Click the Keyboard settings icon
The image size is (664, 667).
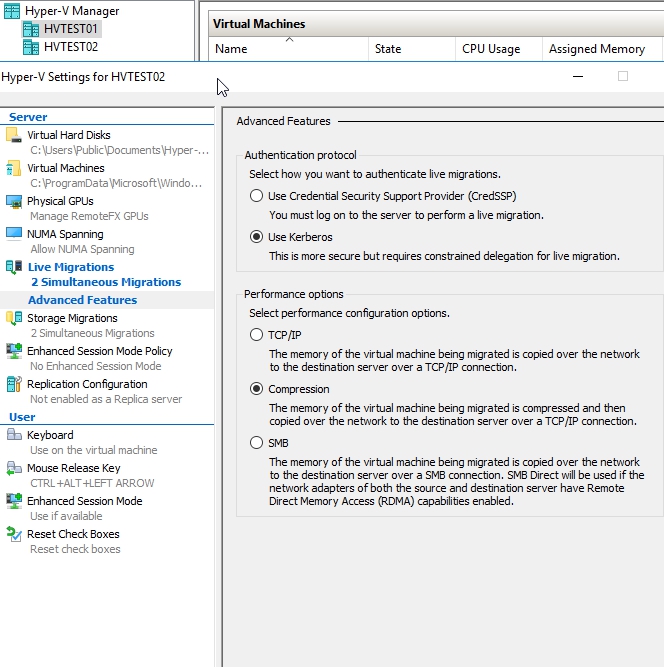coord(13,435)
